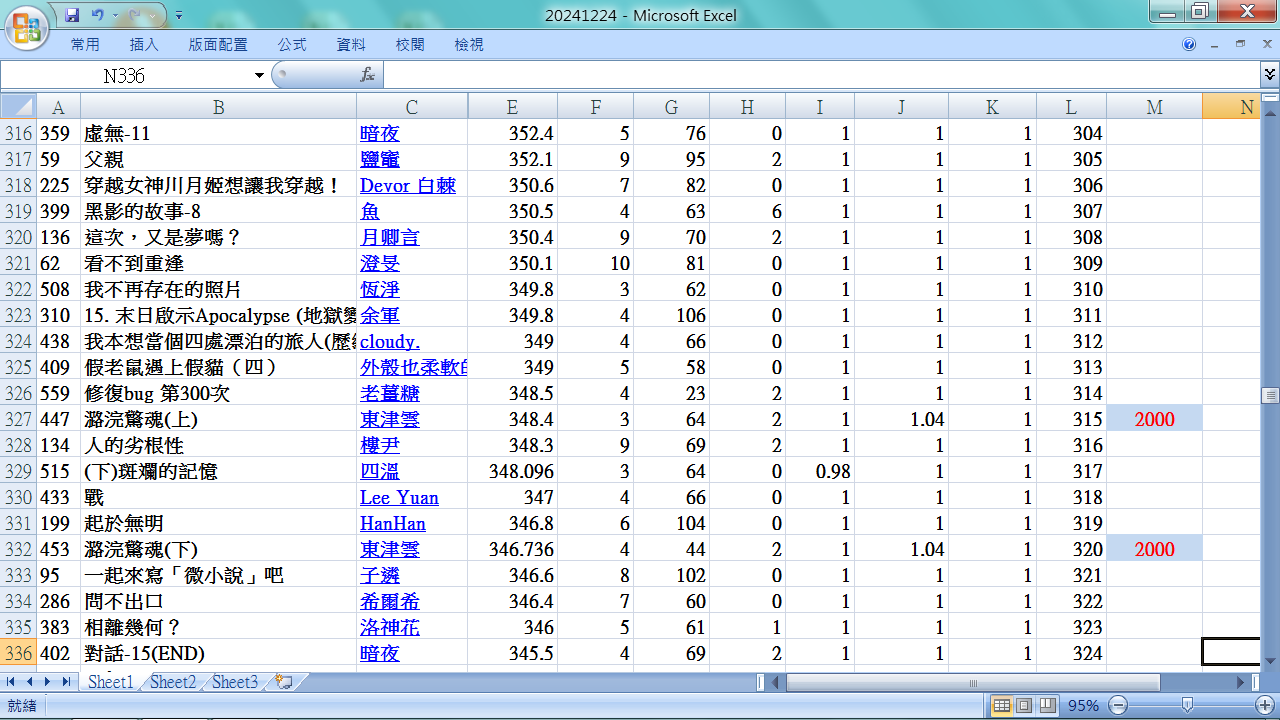Switch to the Sheet2 tab
The height and width of the screenshot is (720, 1280).
[173, 682]
